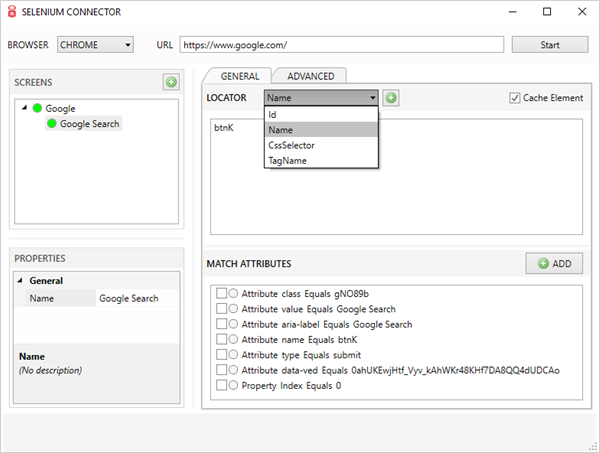Select radio for Attribute class gNO89b
The height and width of the screenshot is (453, 600).
[233, 293]
